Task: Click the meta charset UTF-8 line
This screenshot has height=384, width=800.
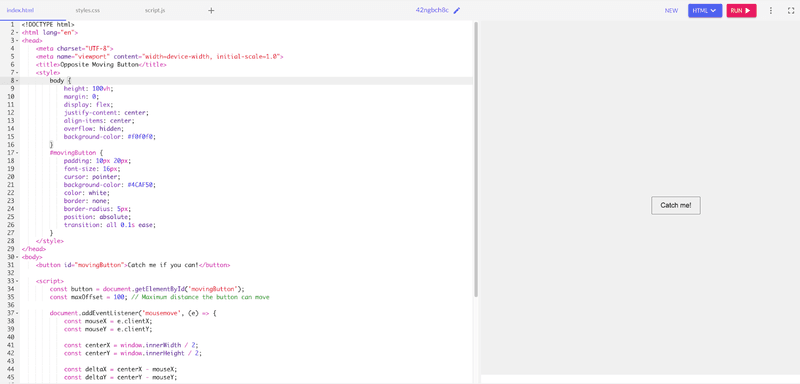Action: (x=74, y=48)
